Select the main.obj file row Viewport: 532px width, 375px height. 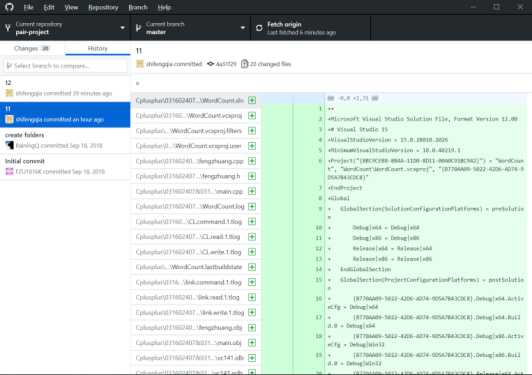point(195,342)
